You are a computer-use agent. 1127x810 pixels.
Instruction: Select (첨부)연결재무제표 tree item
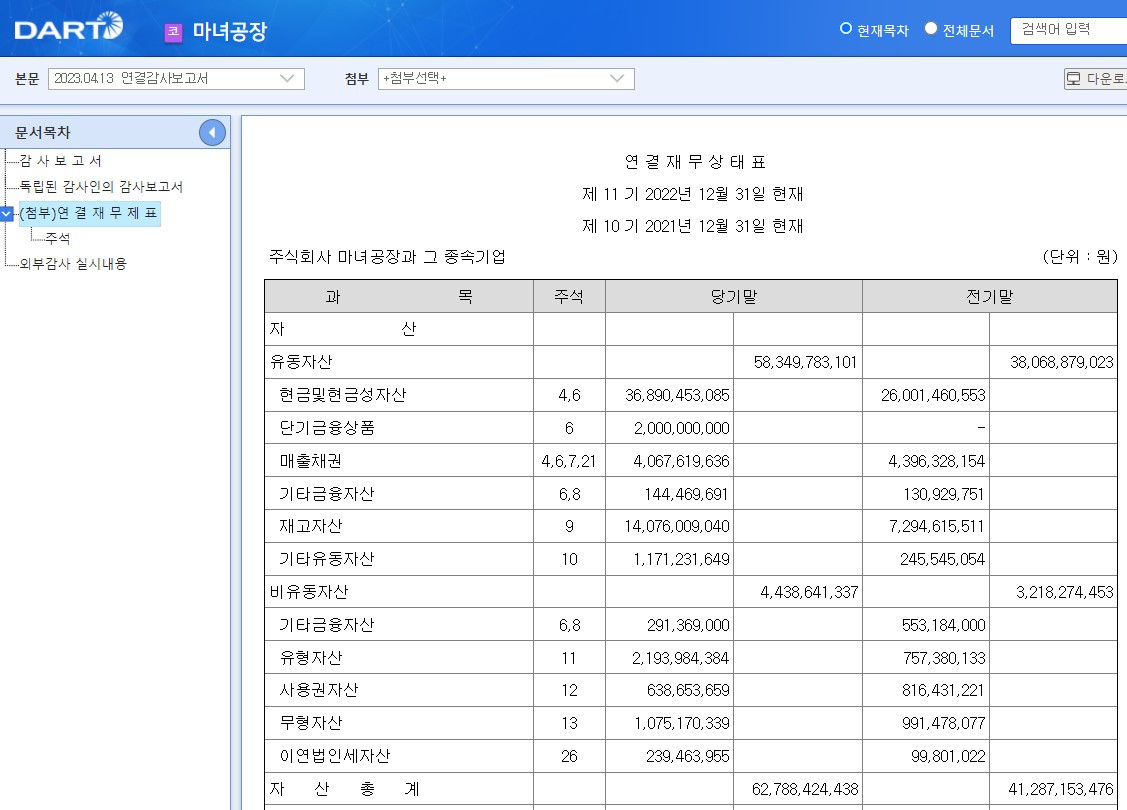coord(88,213)
